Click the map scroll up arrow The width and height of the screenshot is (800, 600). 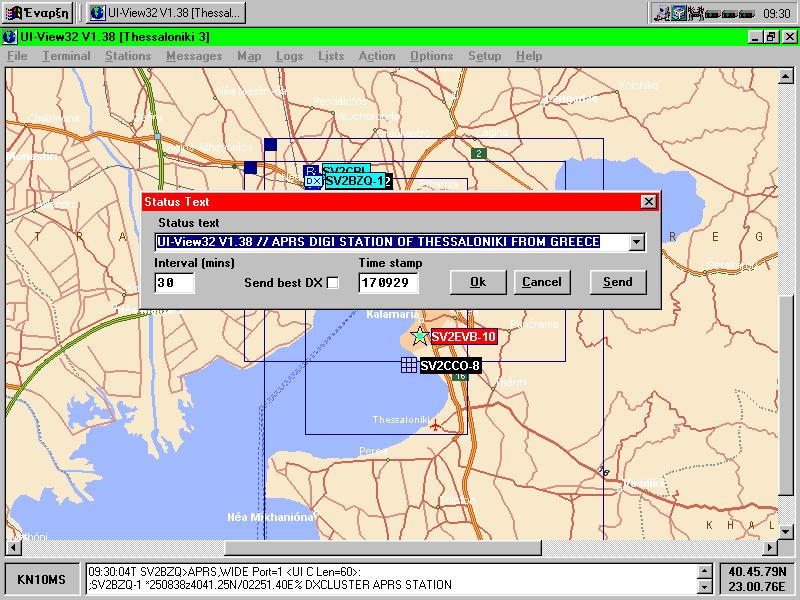[786, 77]
